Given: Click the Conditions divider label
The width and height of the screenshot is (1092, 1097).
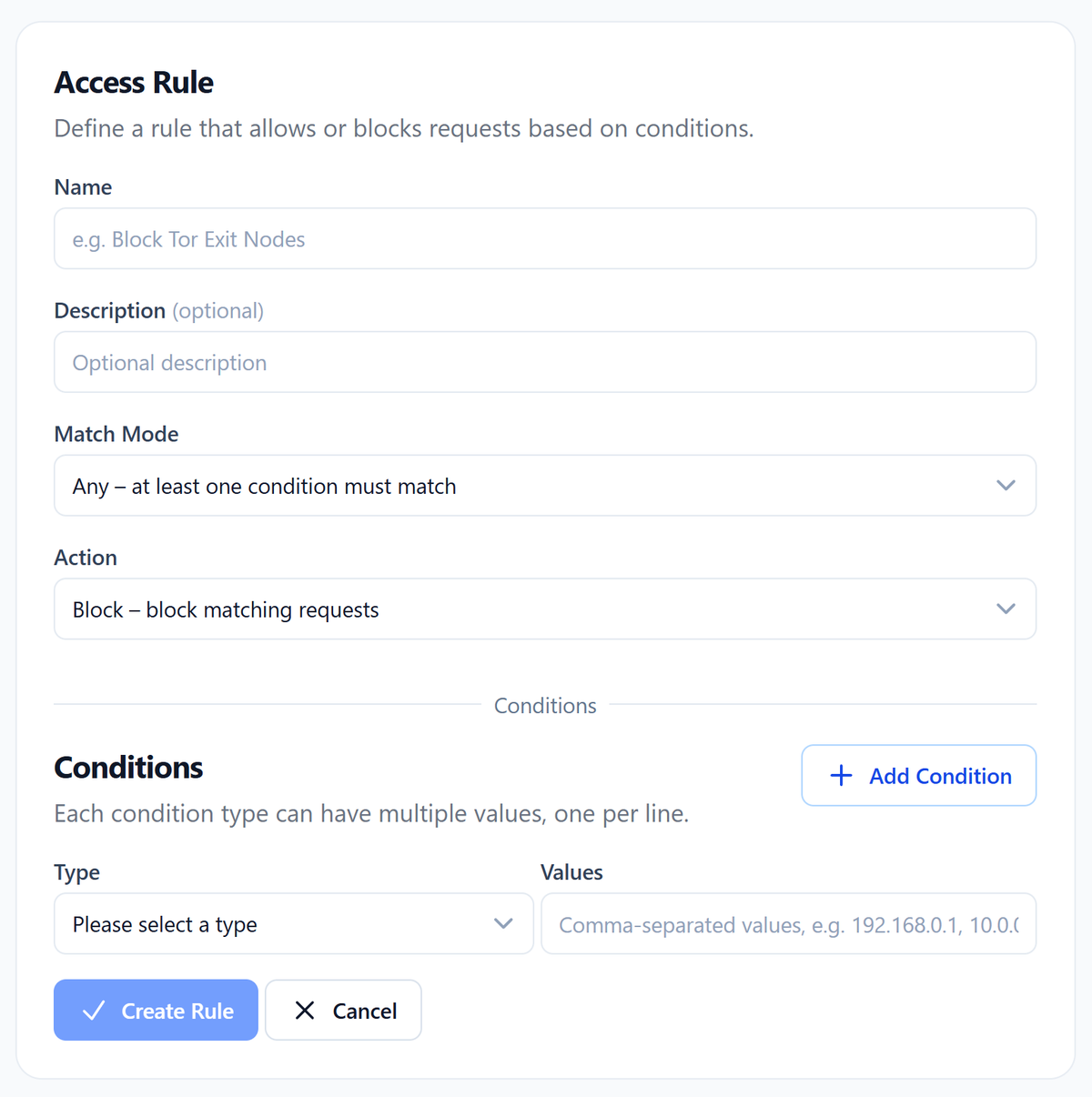Looking at the screenshot, I should (545, 705).
